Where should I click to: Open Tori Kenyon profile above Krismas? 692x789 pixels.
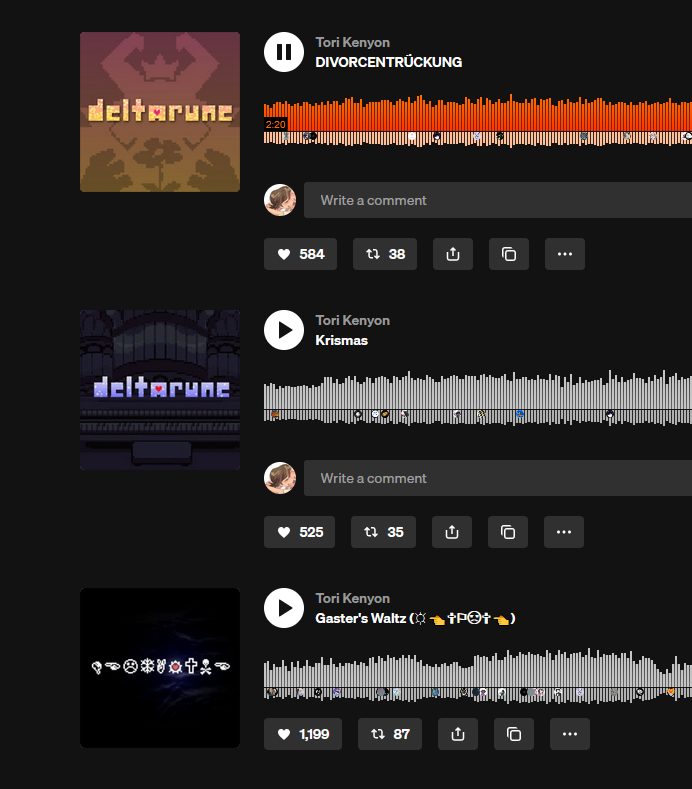pos(353,321)
